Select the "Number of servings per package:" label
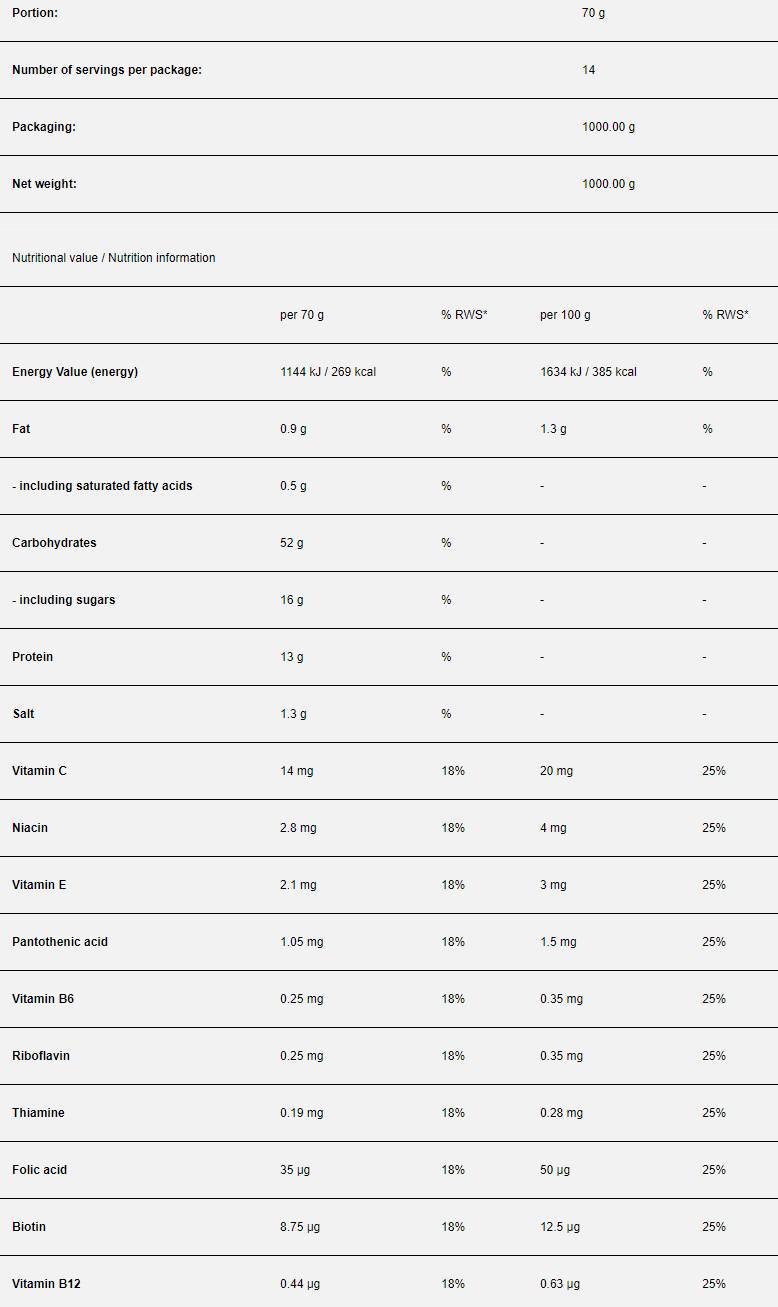Image resolution: width=778 pixels, height=1307 pixels. [107, 70]
